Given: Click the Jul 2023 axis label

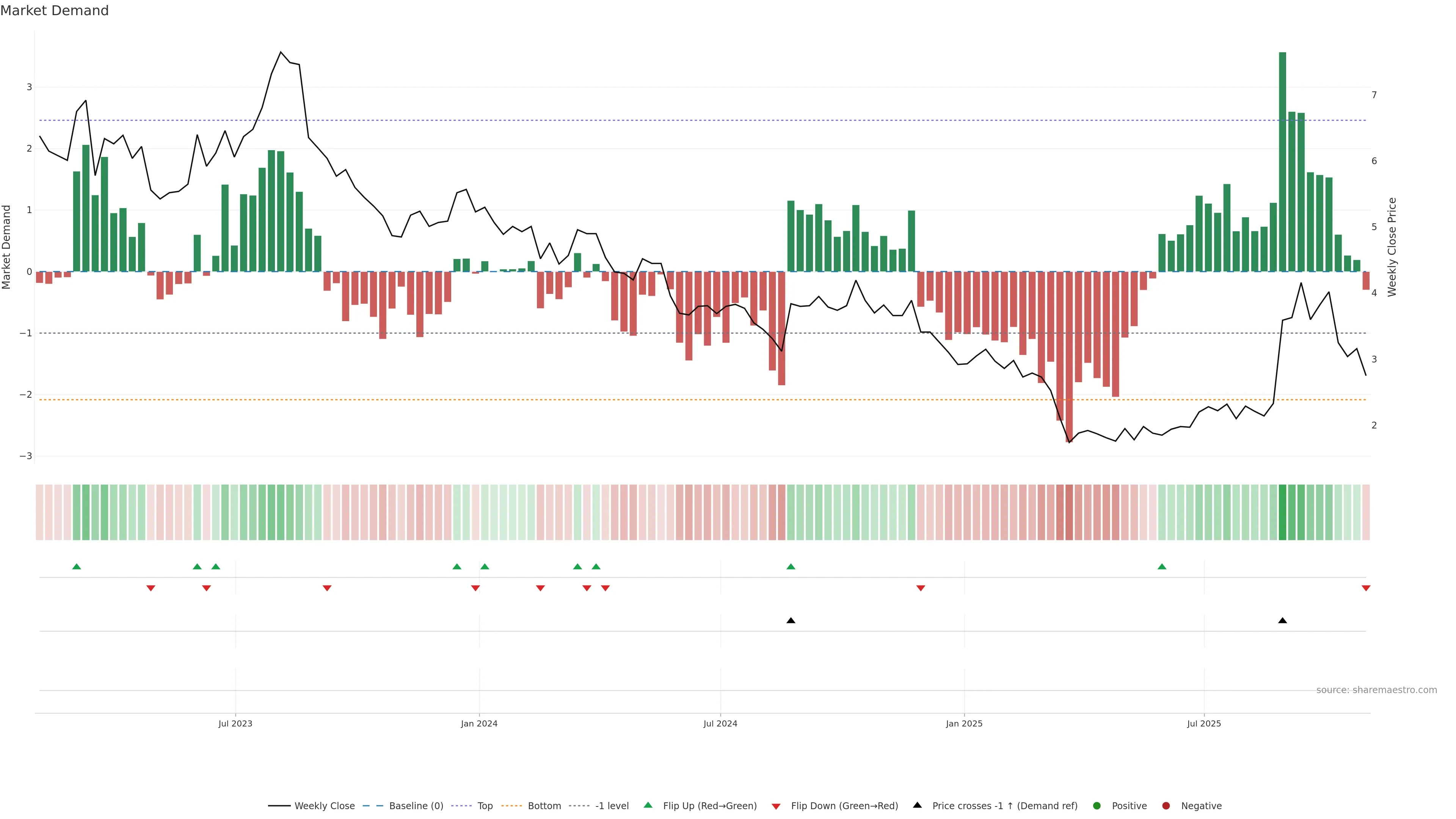Looking at the screenshot, I should coord(235,723).
